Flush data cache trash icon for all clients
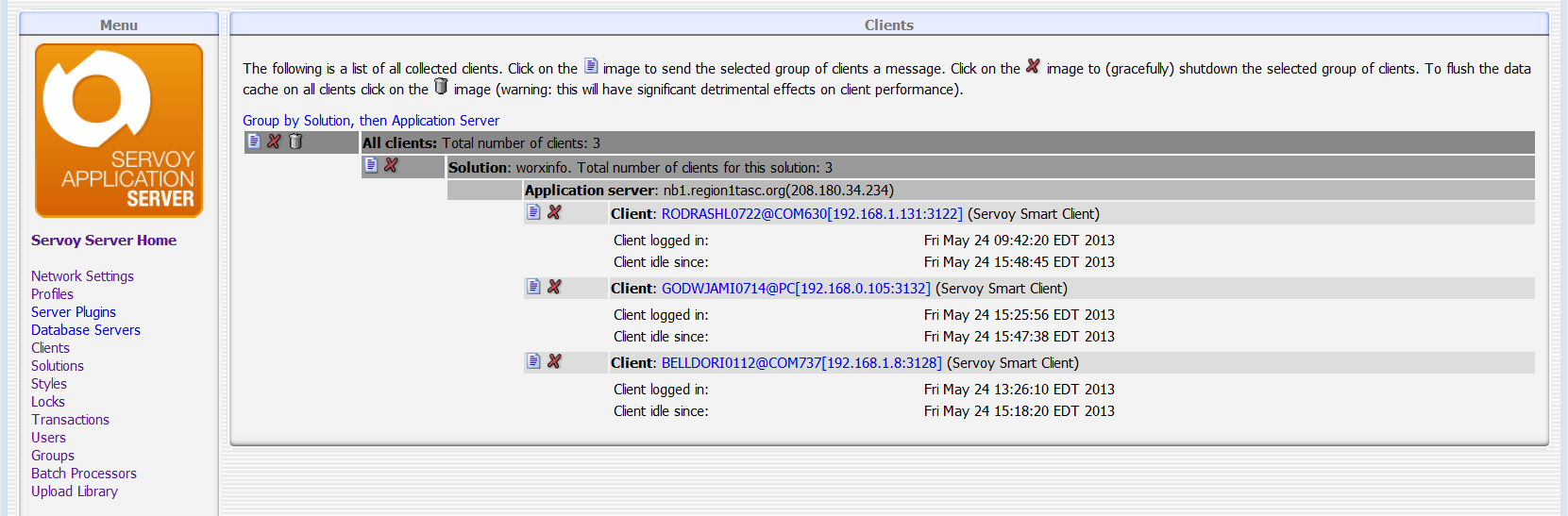The image size is (1568, 516). tap(295, 141)
